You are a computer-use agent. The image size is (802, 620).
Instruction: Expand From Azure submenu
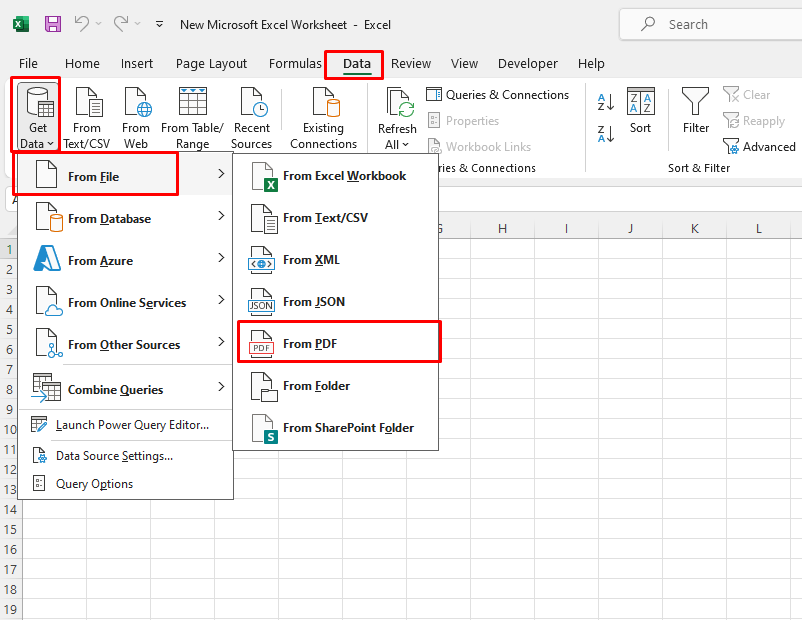(x=125, y=260)
